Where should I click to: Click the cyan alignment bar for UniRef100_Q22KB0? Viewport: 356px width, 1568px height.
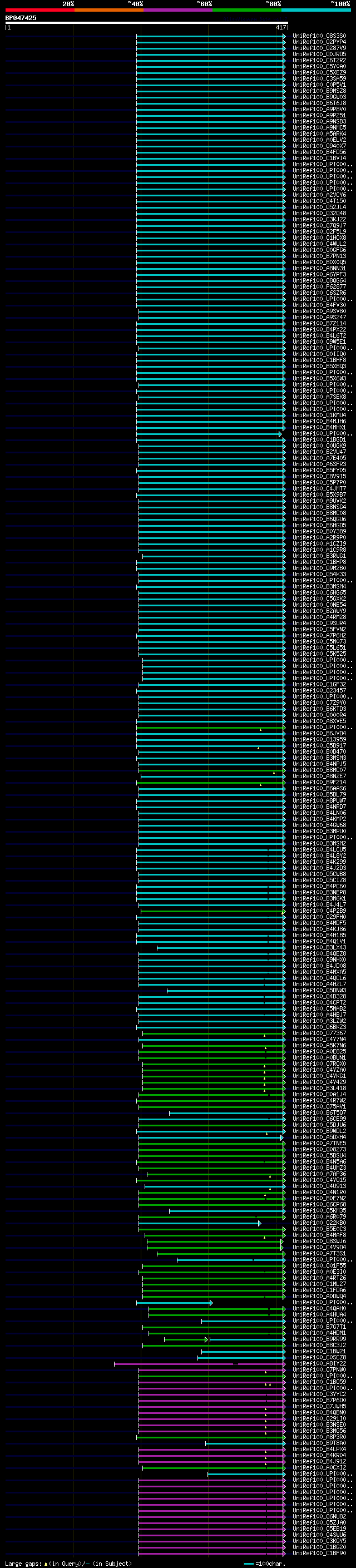(x=200, y=1223)
